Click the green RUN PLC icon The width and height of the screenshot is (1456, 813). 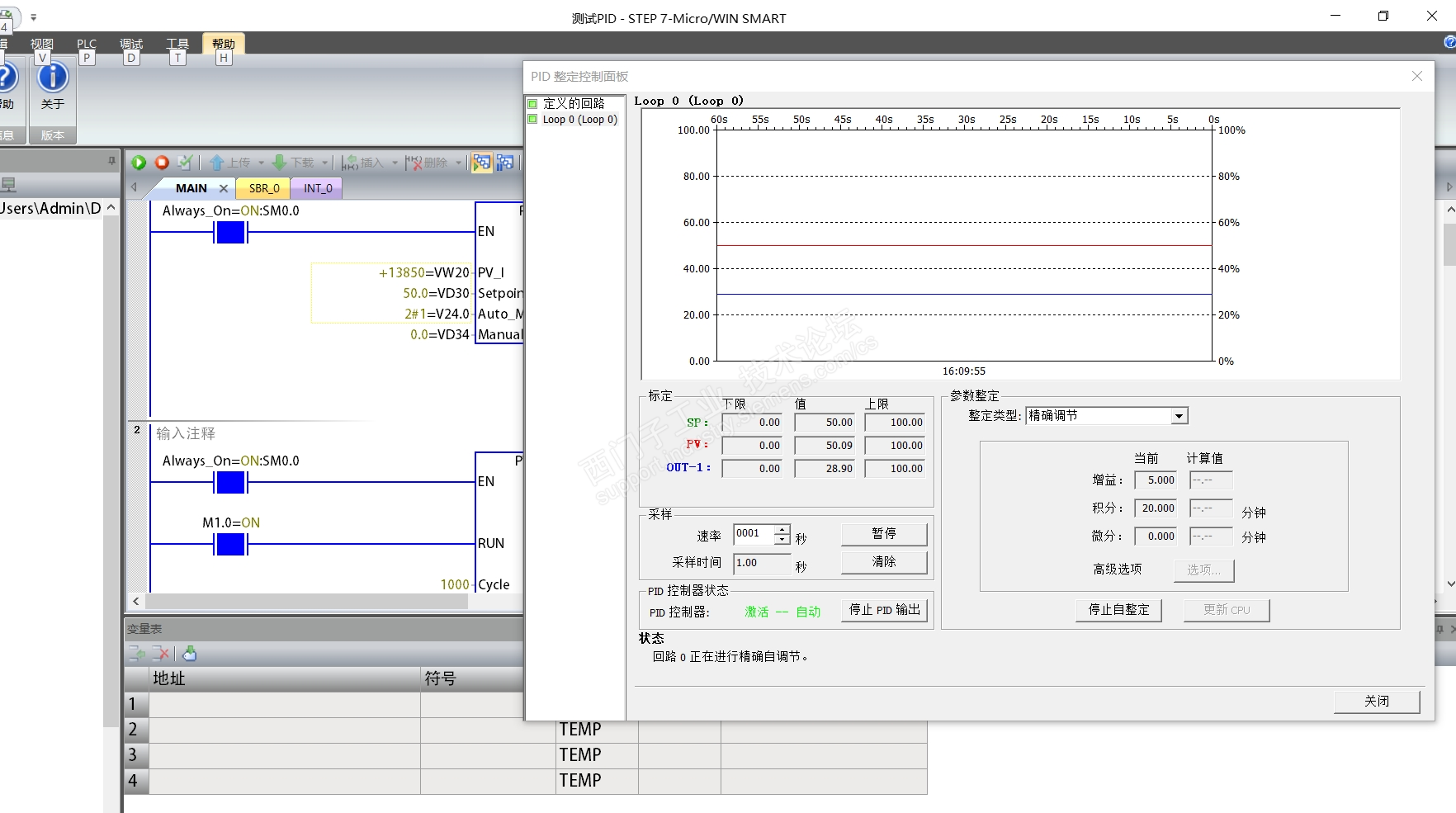coord(139,163)
